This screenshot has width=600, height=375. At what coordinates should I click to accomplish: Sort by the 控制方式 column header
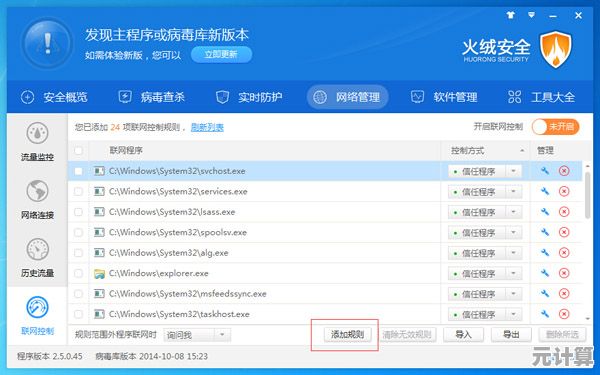pyautogui.click(x=485, y=150)
